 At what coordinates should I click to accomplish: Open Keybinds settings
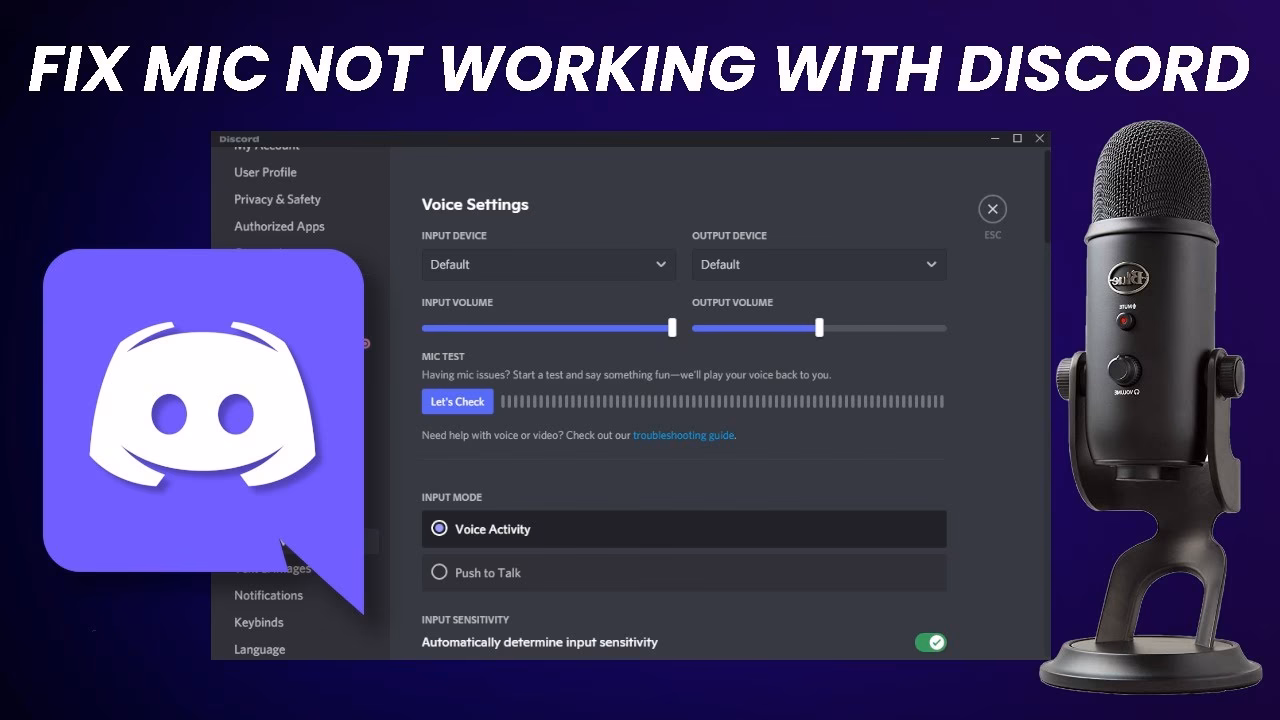coord(259,622)
